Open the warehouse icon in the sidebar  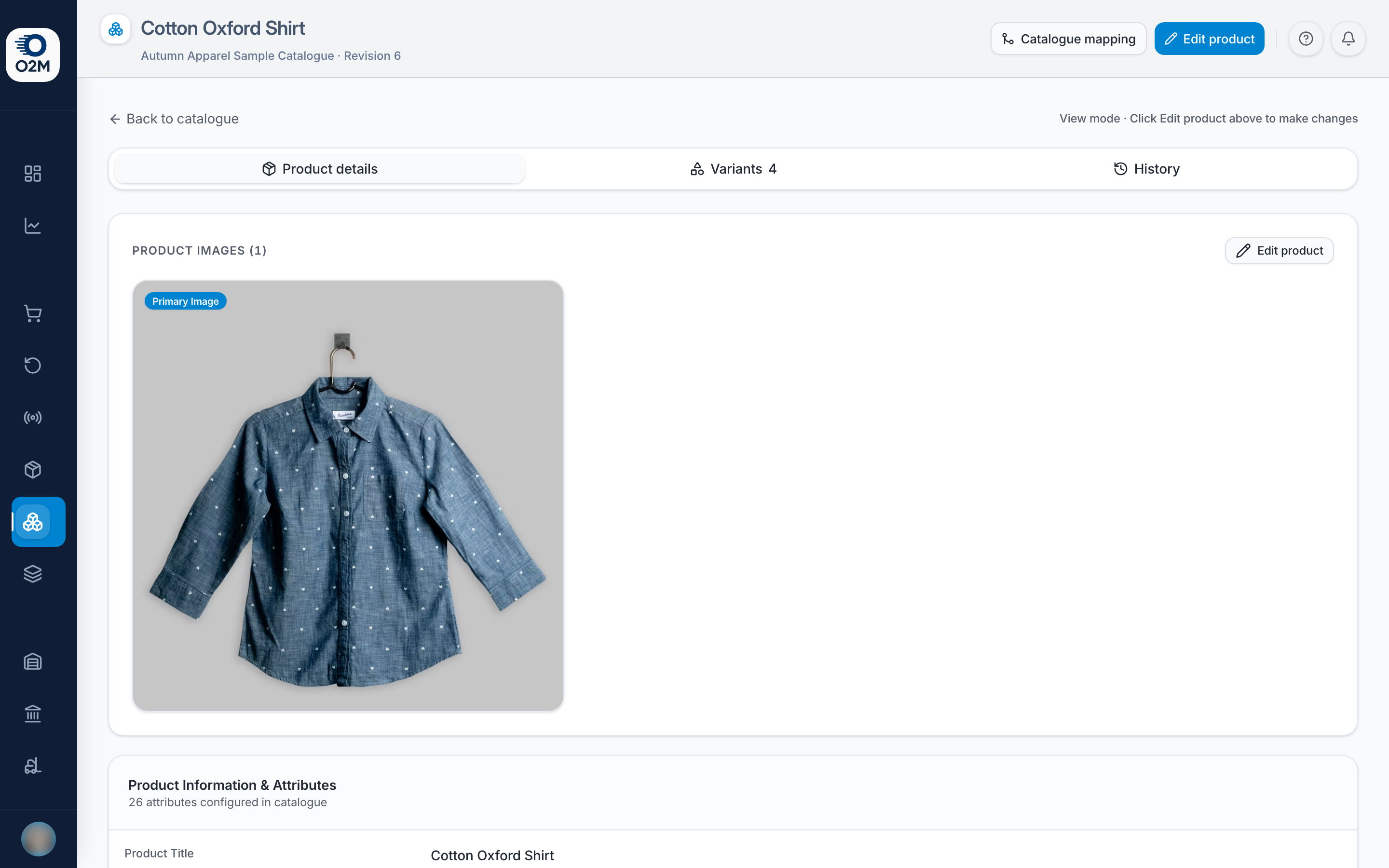point(33,661)
